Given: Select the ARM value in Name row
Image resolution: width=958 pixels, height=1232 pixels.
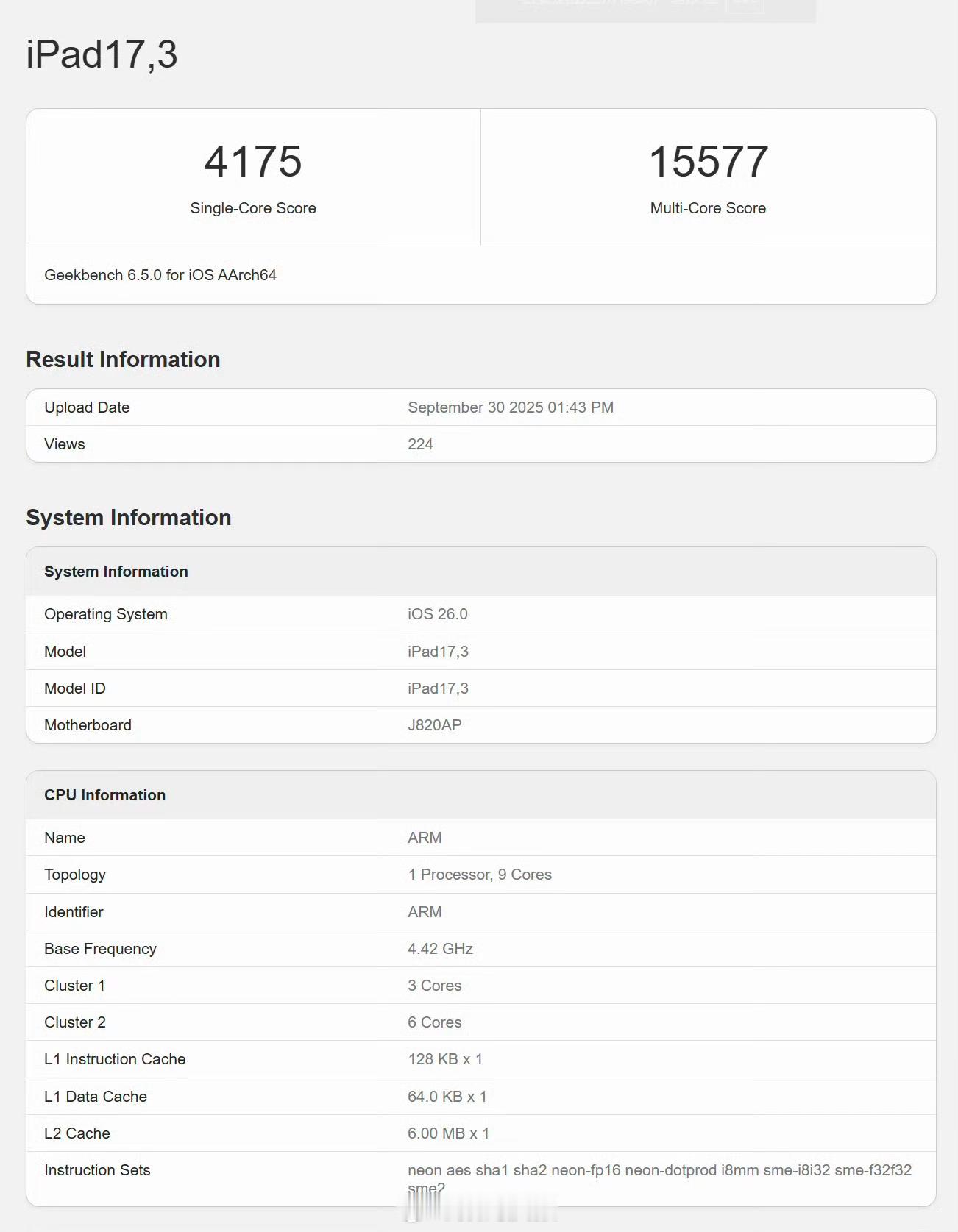Looking at the screenshot, I should pos(425,838).
